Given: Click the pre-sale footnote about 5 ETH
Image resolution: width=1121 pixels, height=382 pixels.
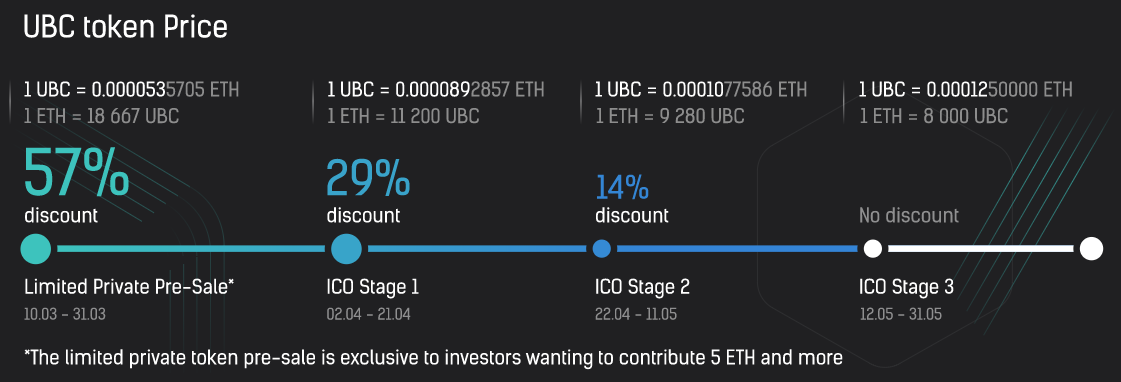Looking at the screenshot, I should pyautogui.click(x=433, y=357).
